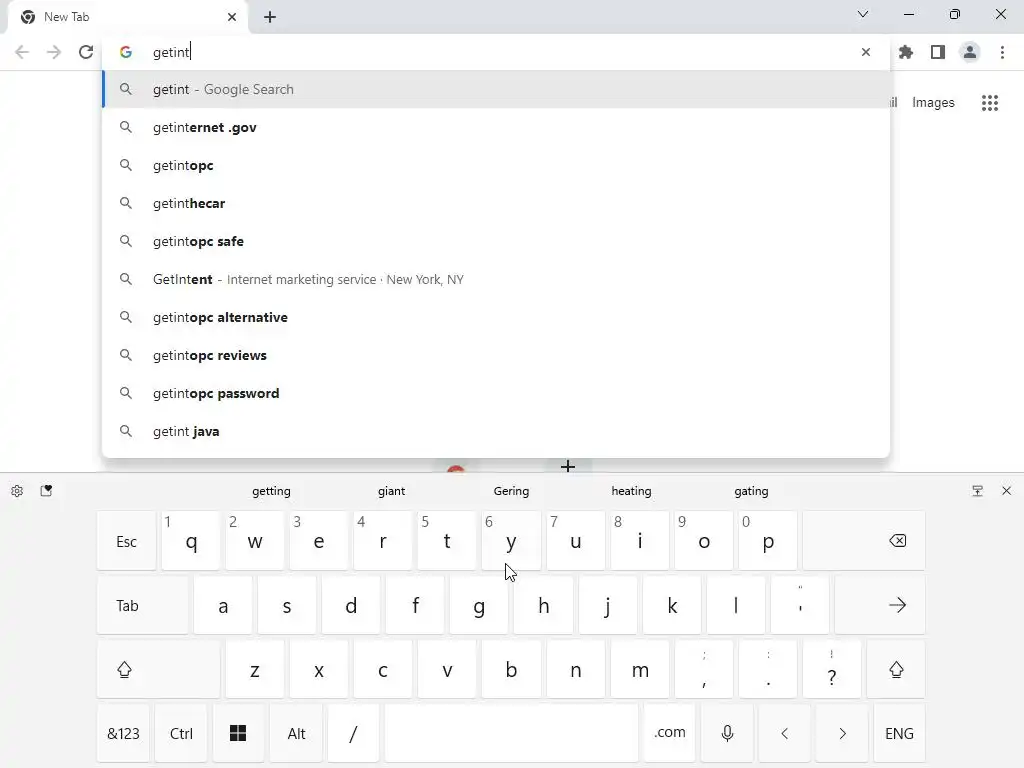
Task: Pick the GetIntent marketing service suggestion
Action: tap(496, 280)
